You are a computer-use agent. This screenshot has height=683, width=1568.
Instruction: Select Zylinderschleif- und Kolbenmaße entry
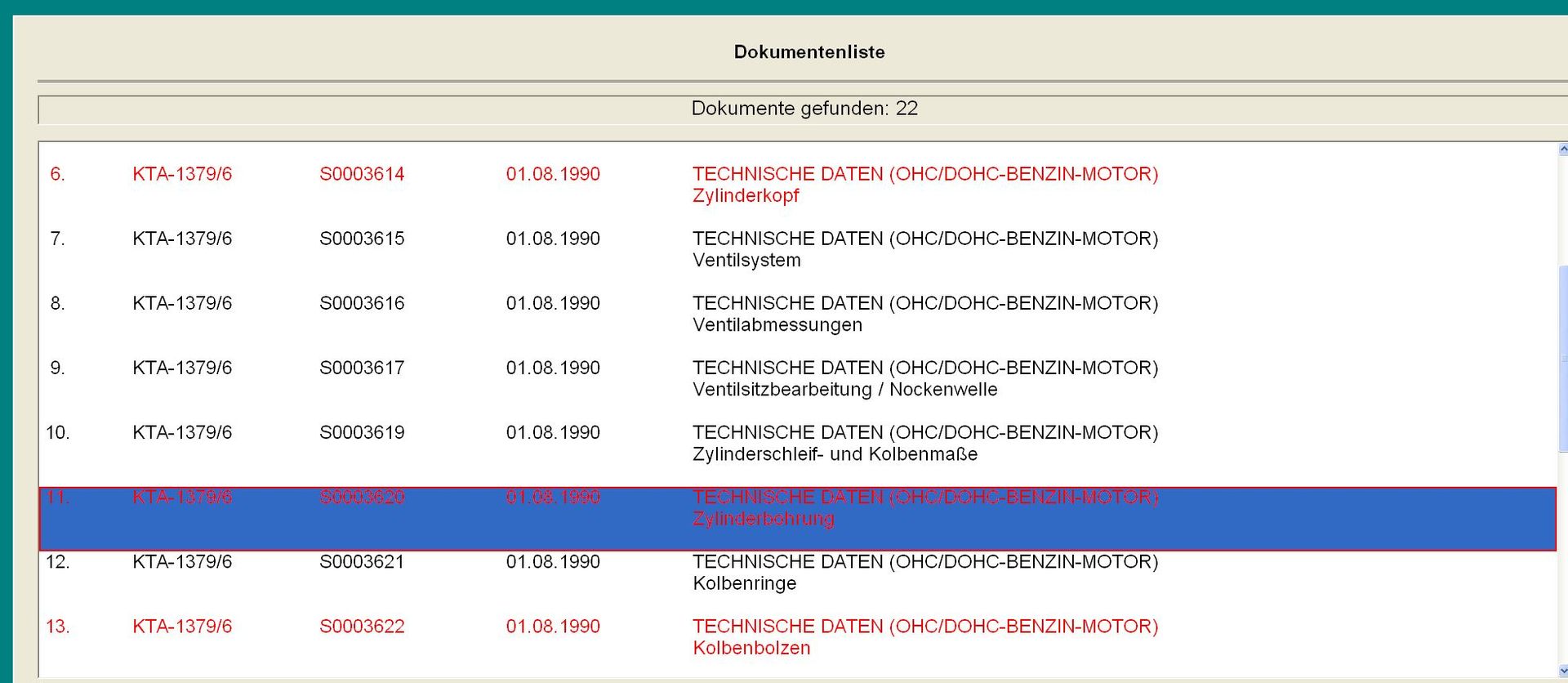tap(835, 454)
